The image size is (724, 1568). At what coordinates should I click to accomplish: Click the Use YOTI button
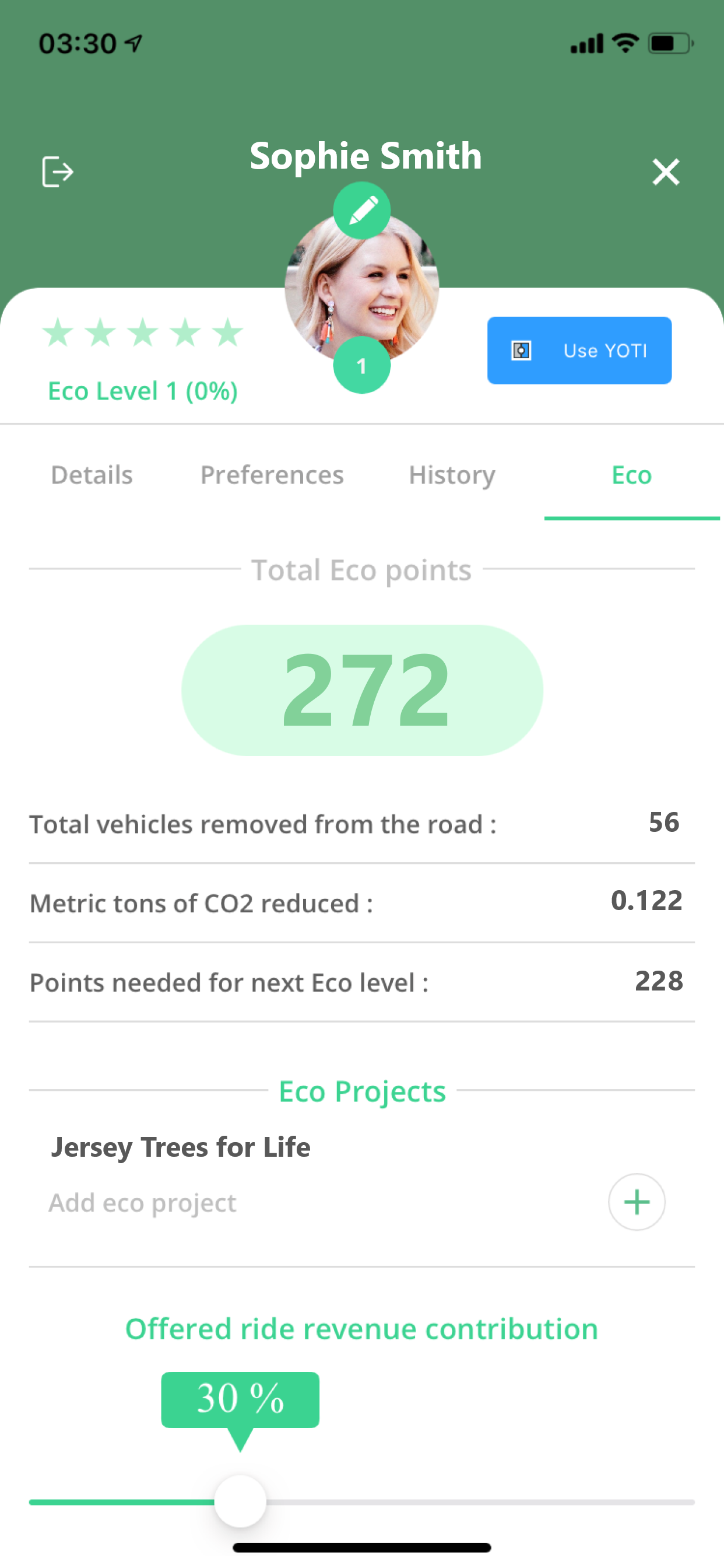tap(579, 351)
